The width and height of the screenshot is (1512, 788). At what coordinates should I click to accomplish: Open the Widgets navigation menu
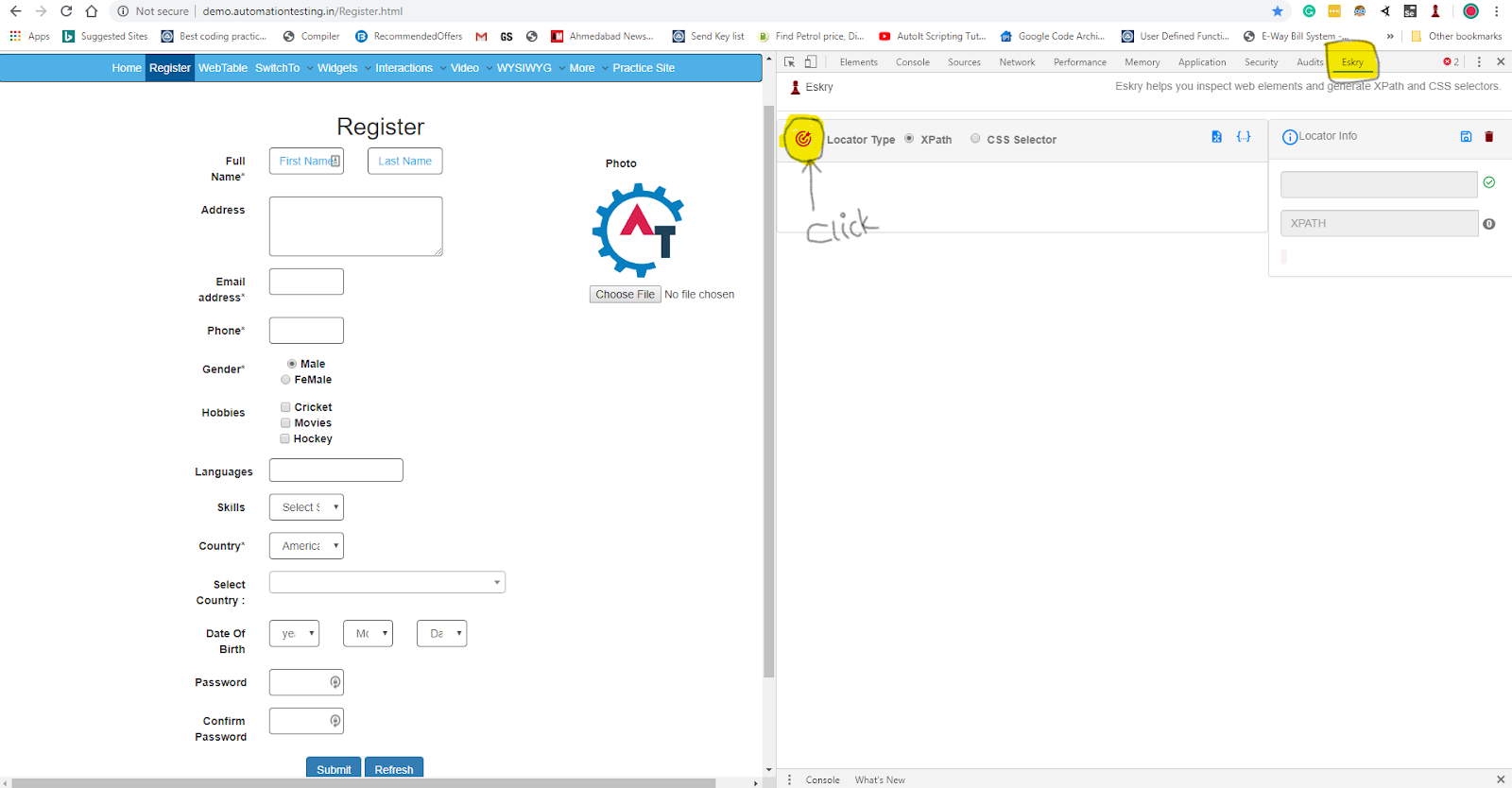tap(344, 68)
